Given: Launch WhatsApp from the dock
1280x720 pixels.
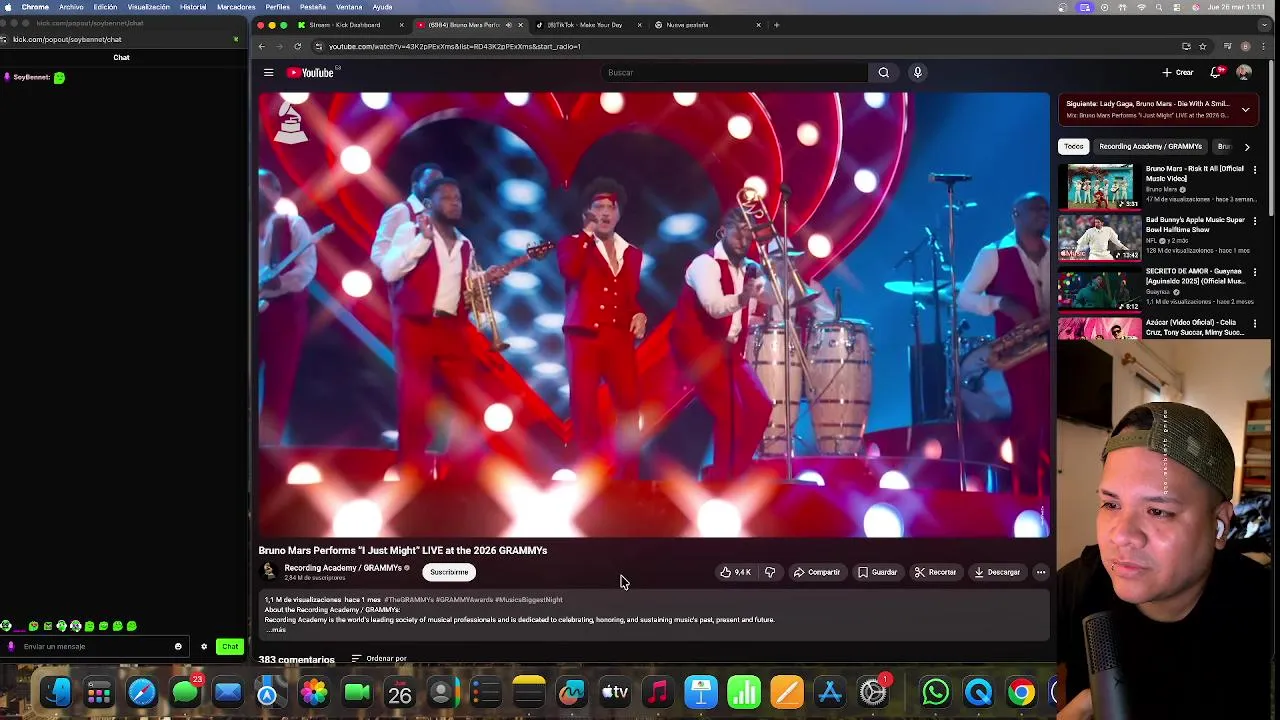Looking at the screenshot, I should coord(936,692).
